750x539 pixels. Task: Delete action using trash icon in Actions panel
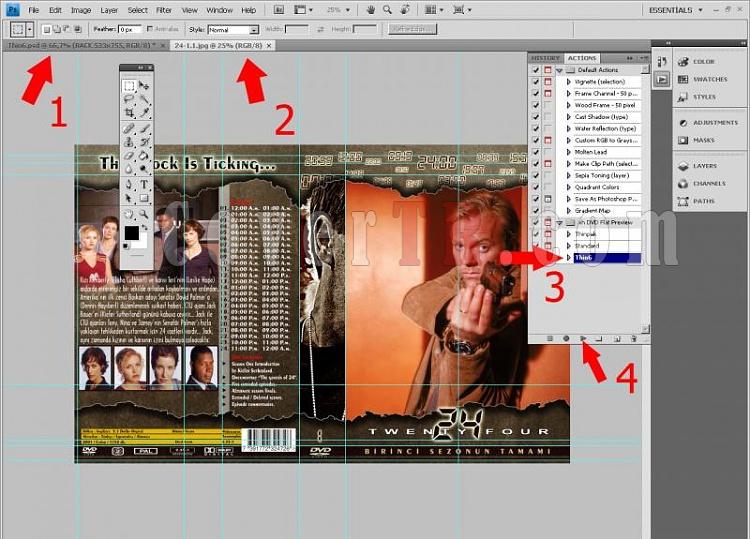click(634, 339)
